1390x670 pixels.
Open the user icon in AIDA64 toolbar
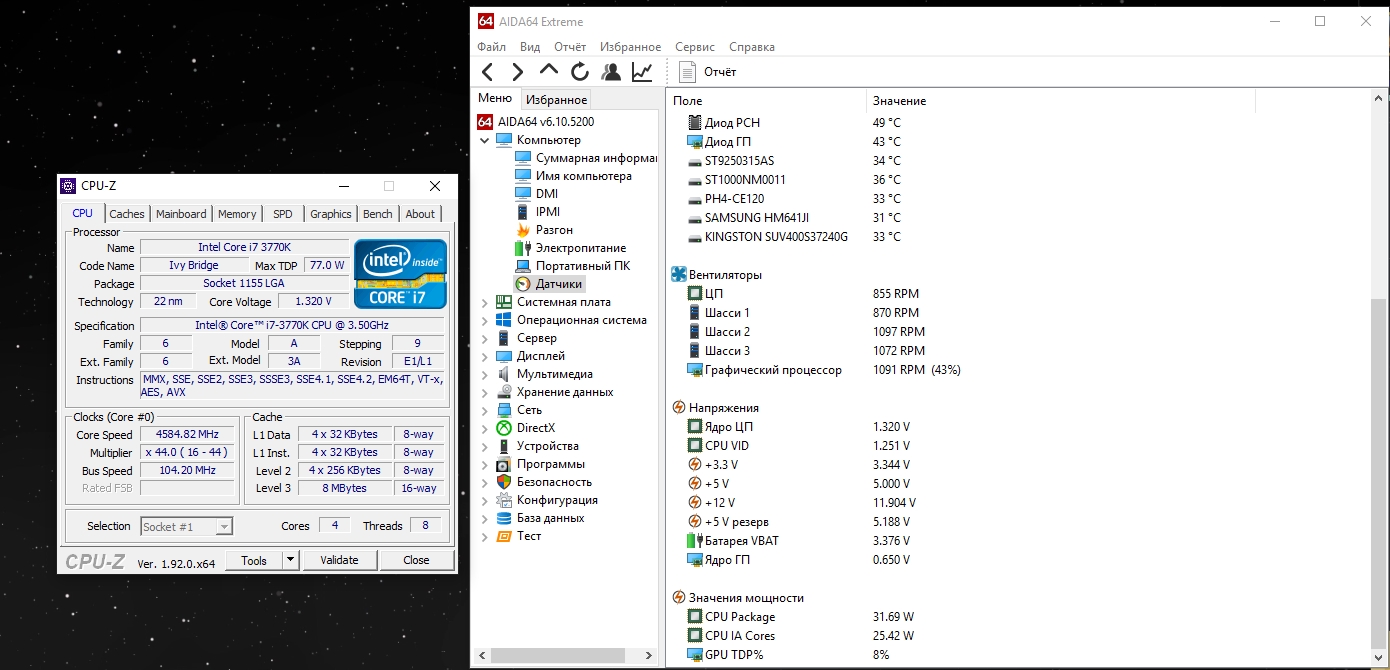tap(611, 72)
